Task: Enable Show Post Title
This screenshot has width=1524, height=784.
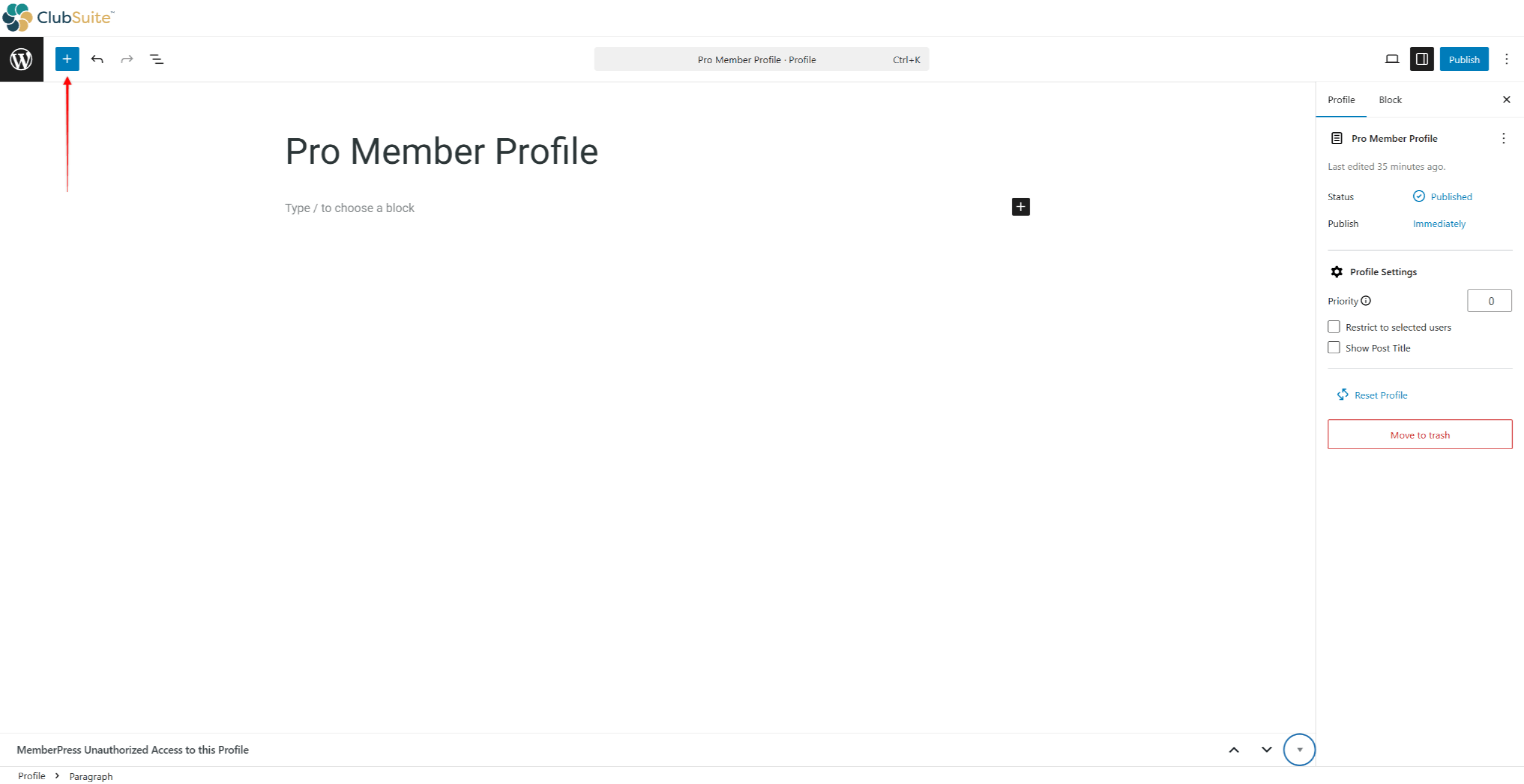Action: [1334, 347]
